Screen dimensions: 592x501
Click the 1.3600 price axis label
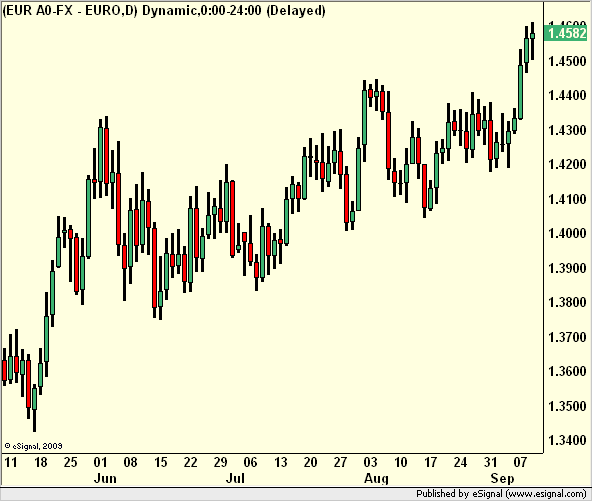pyautogui.click(x=567, y=372)
